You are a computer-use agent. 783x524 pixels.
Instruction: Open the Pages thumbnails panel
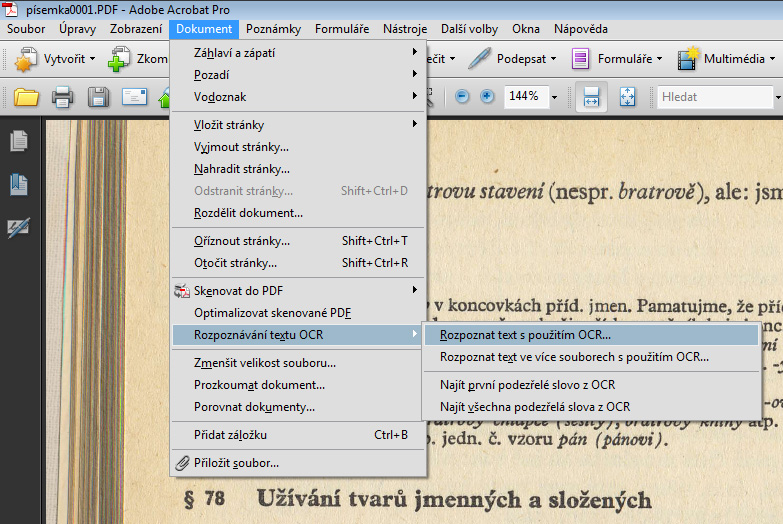(18, 141)
